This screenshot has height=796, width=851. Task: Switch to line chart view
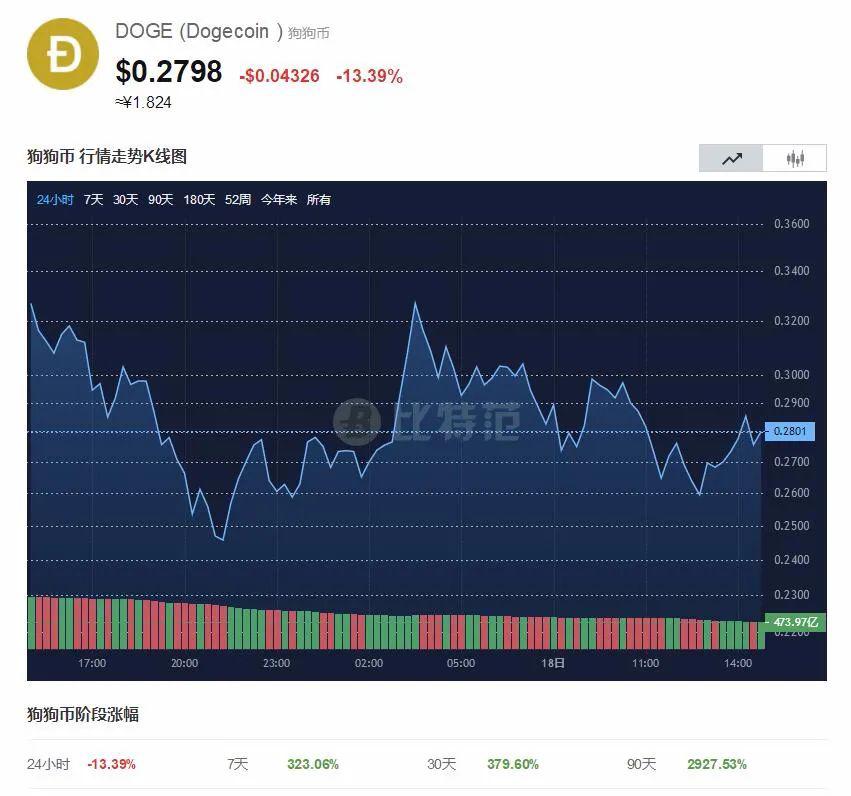(731, 158)
